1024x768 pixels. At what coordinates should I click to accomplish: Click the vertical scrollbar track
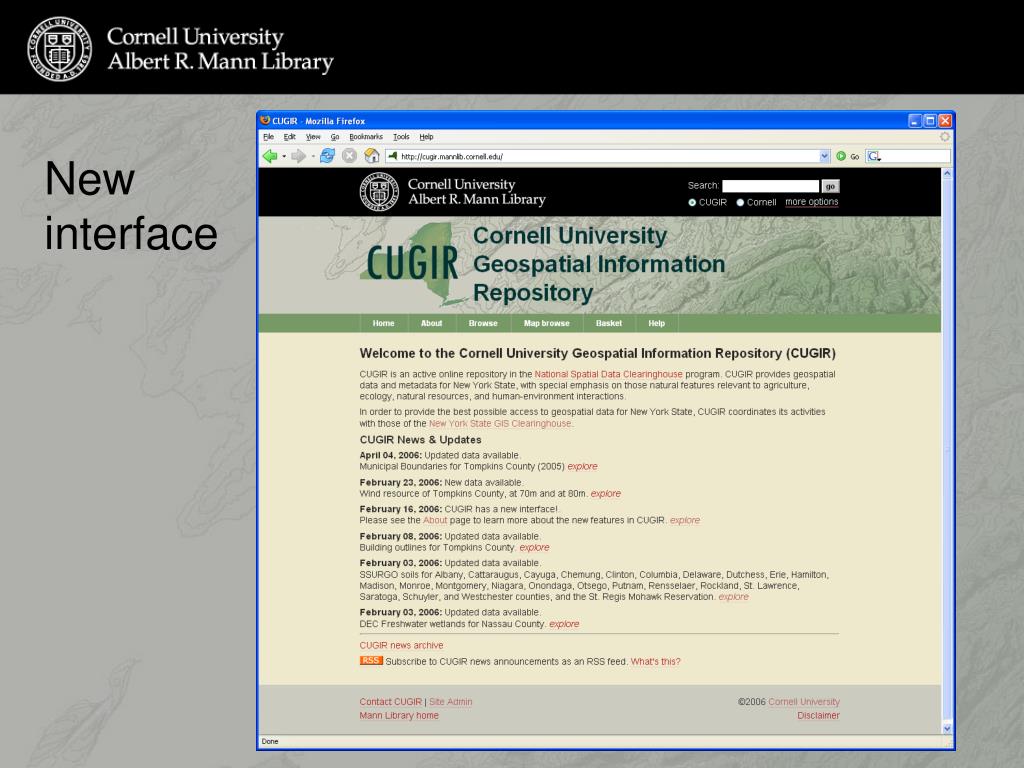pos(947,451)
